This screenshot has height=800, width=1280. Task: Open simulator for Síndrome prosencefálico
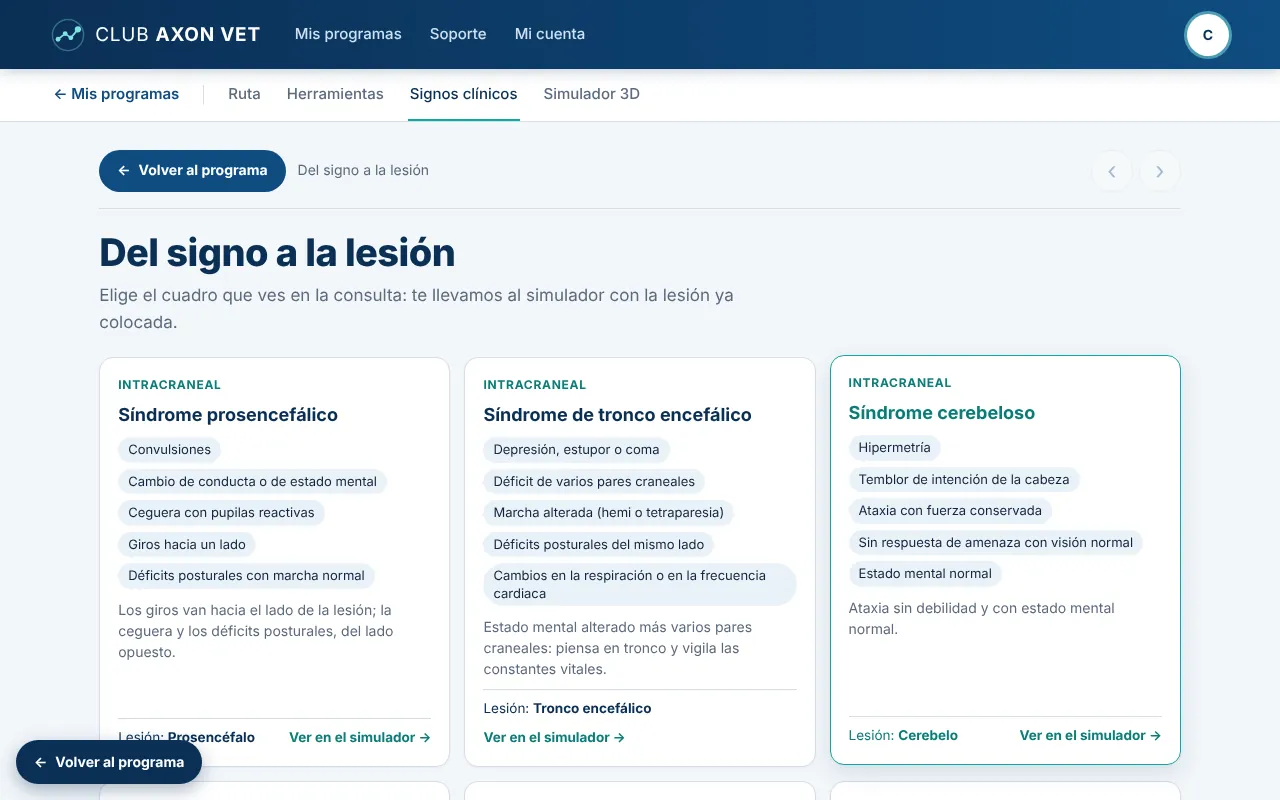[x=360, y=737]
